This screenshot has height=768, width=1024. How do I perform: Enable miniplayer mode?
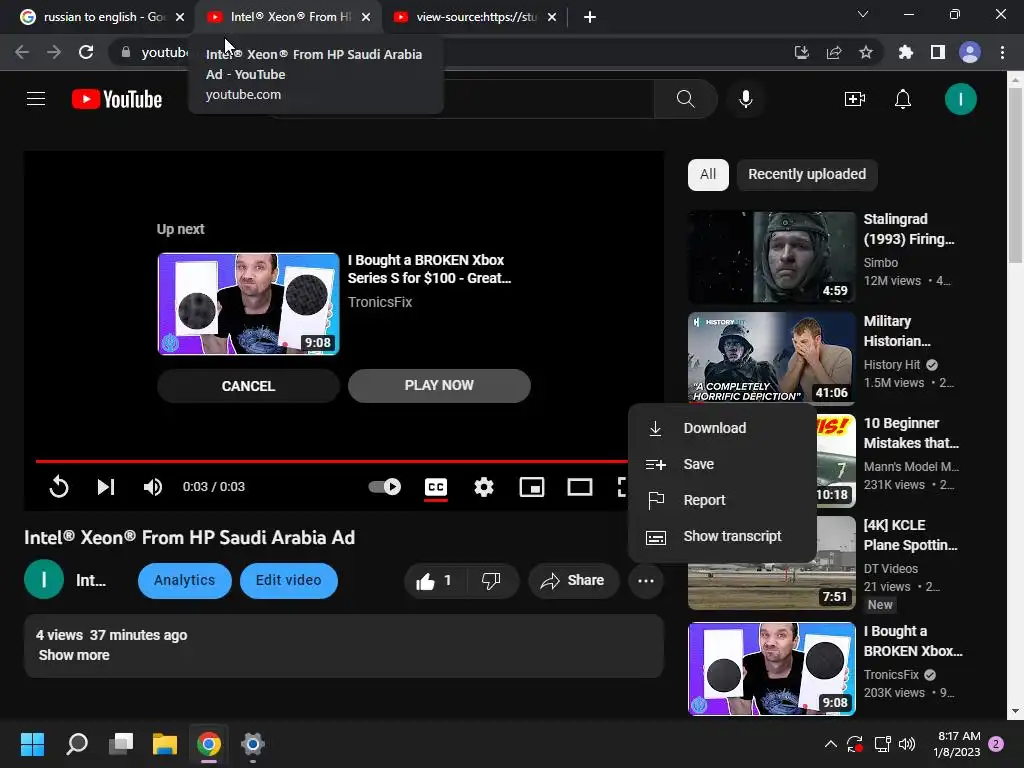point(532,487)
